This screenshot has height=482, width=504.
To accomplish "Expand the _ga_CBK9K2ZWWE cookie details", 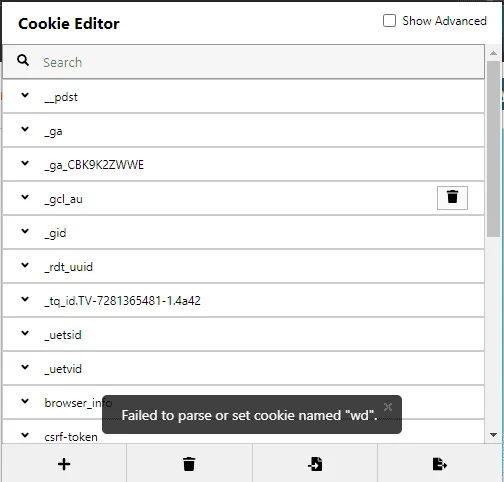I will 243,164.
